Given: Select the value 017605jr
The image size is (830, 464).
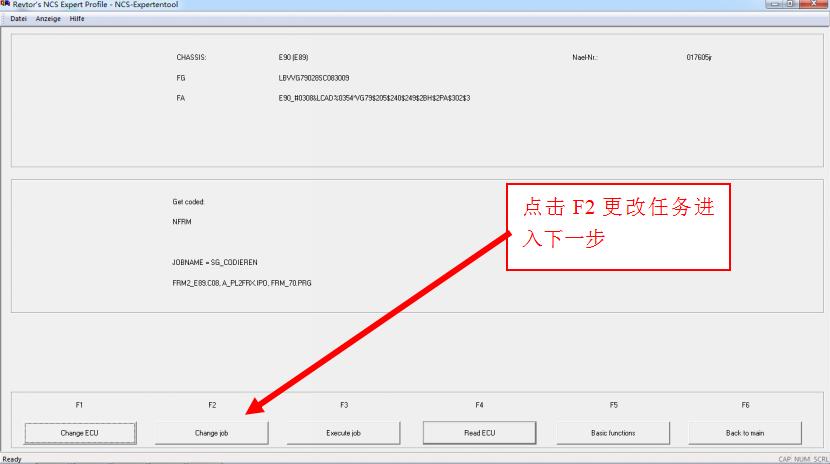Looking at the screenshot, I should coord(699,57).
